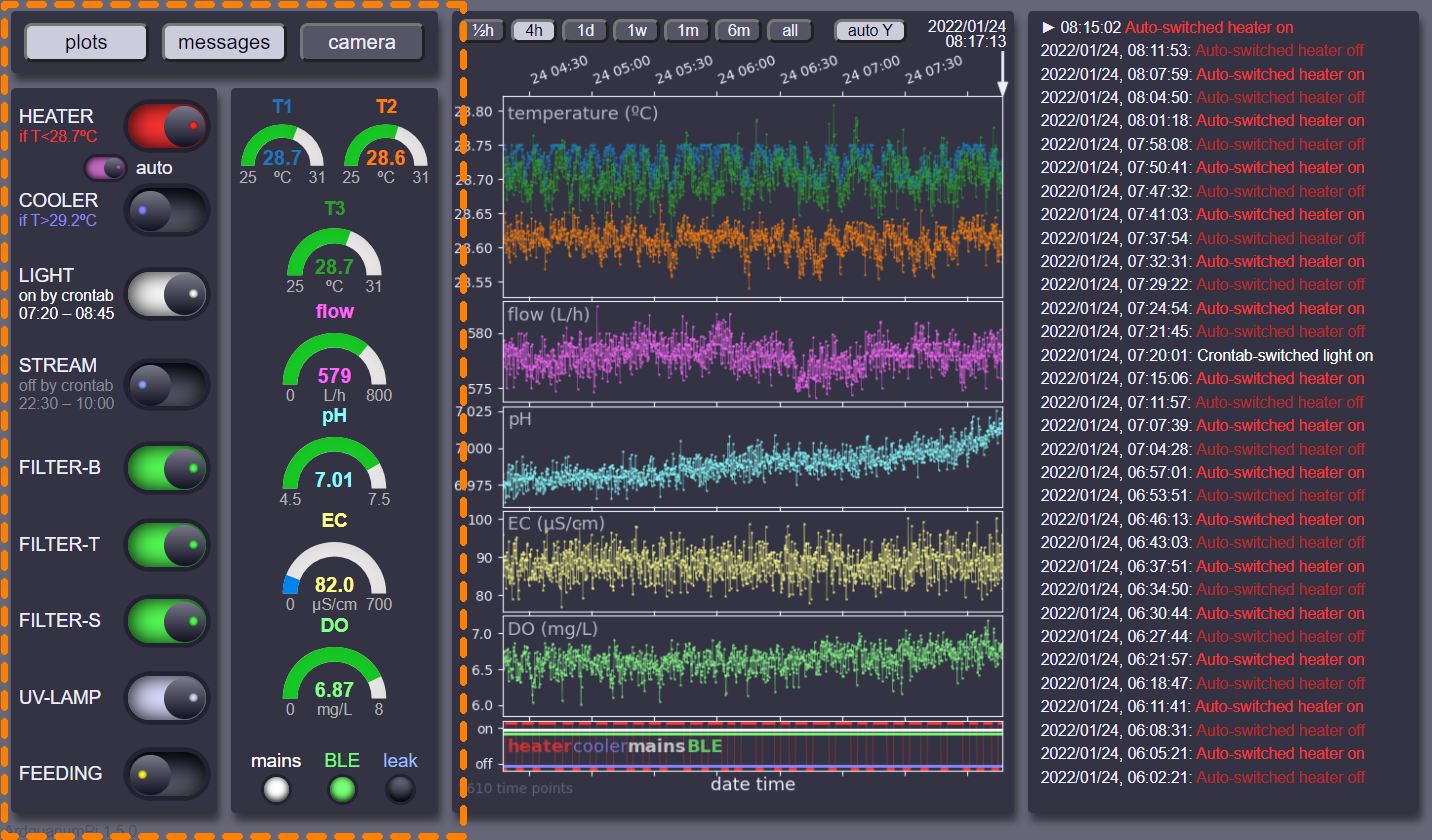Click the 'date time' axis label
Screen dimensions: 1432x840
click(752, 784)
